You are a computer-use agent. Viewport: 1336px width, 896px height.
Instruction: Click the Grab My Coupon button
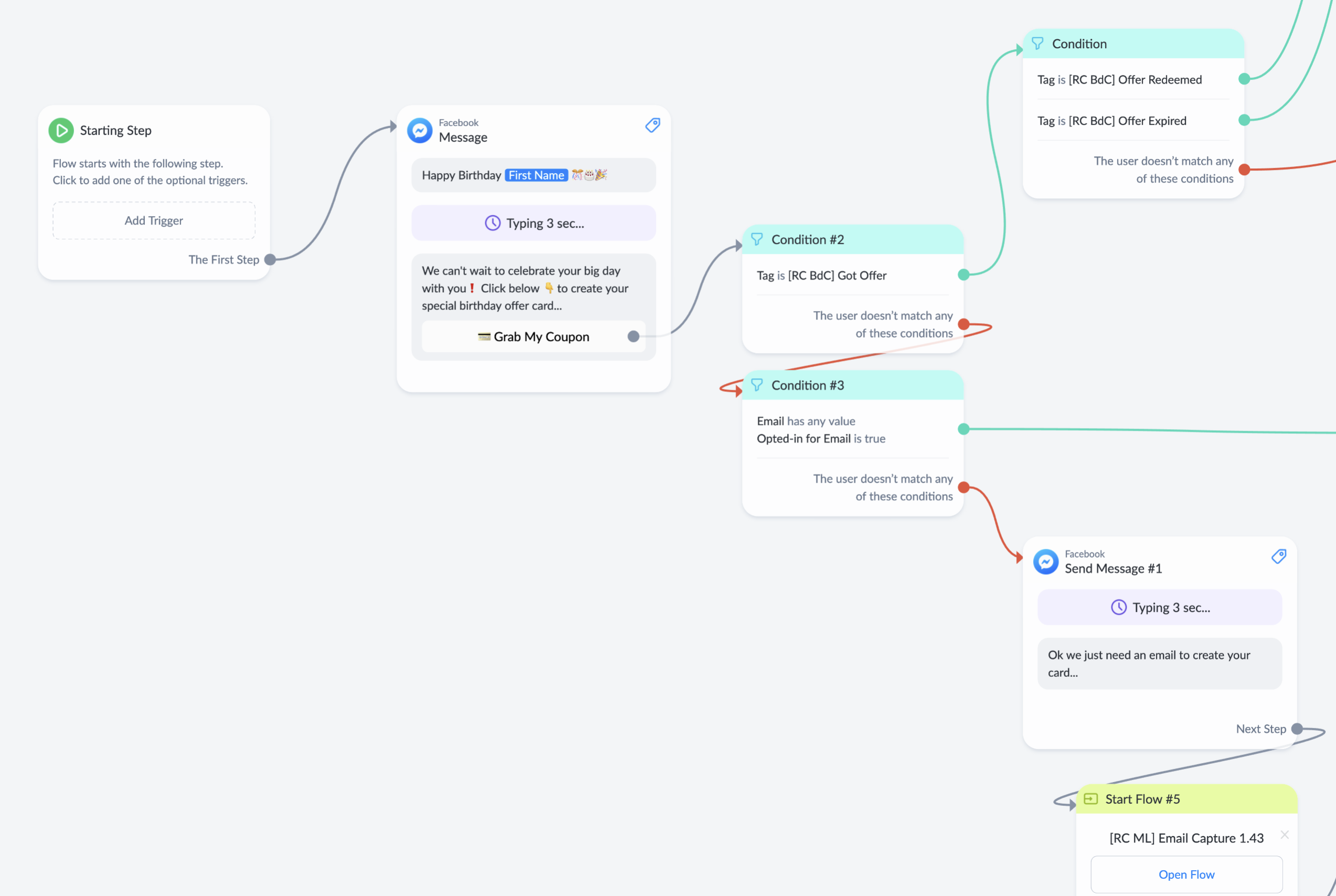click(x=533, y=337)
